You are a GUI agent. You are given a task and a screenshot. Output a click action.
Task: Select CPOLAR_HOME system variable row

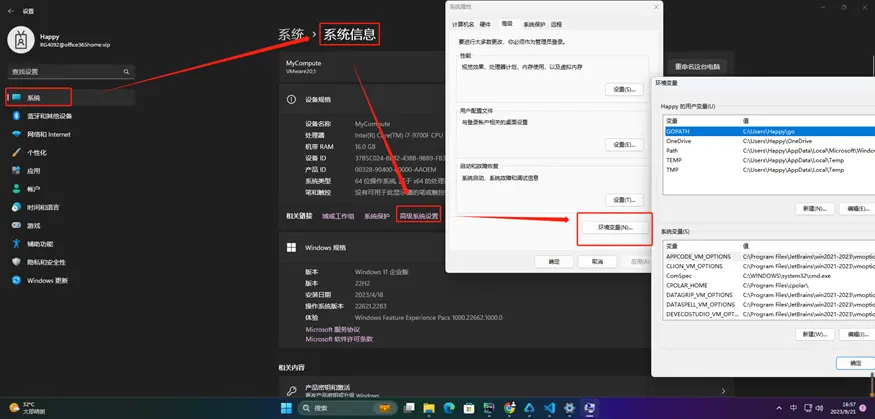pyautogui.click(x=769, y=285)
